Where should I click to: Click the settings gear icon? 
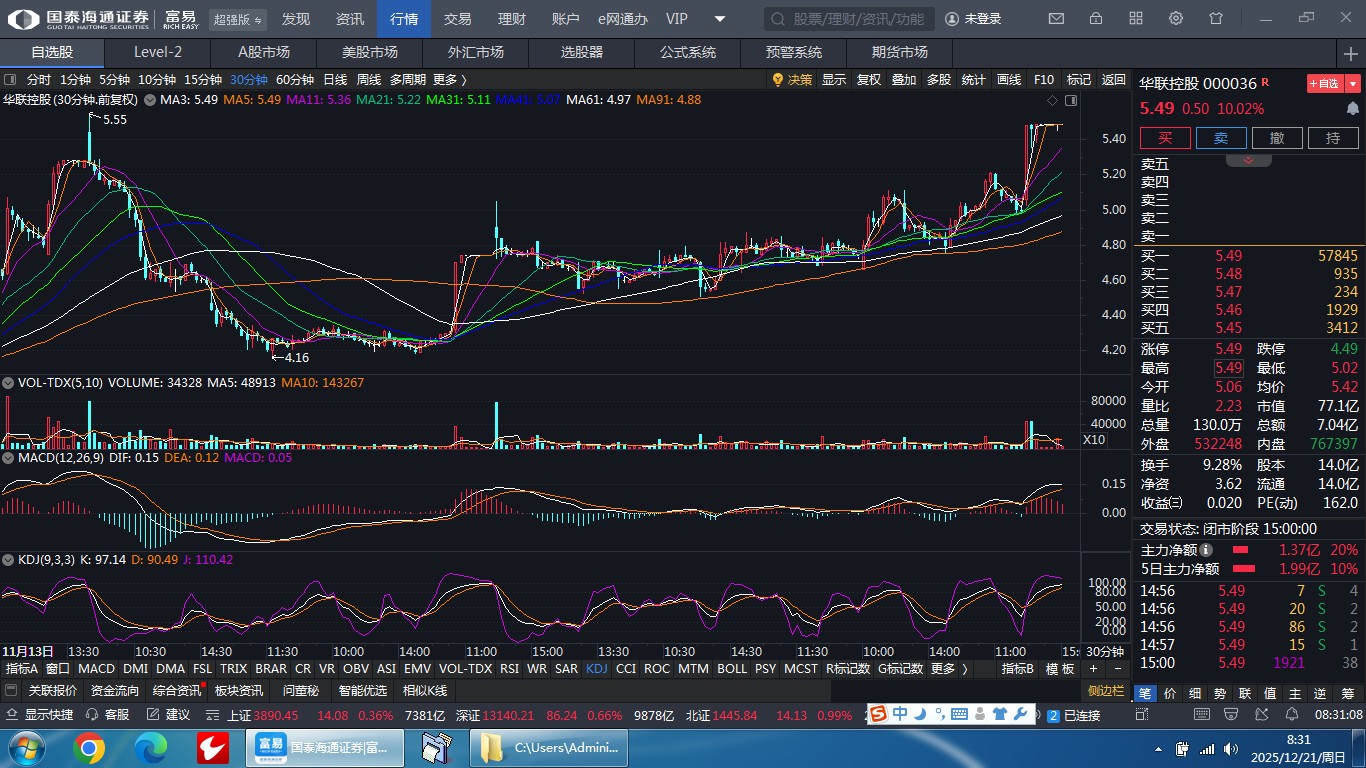1176,19
